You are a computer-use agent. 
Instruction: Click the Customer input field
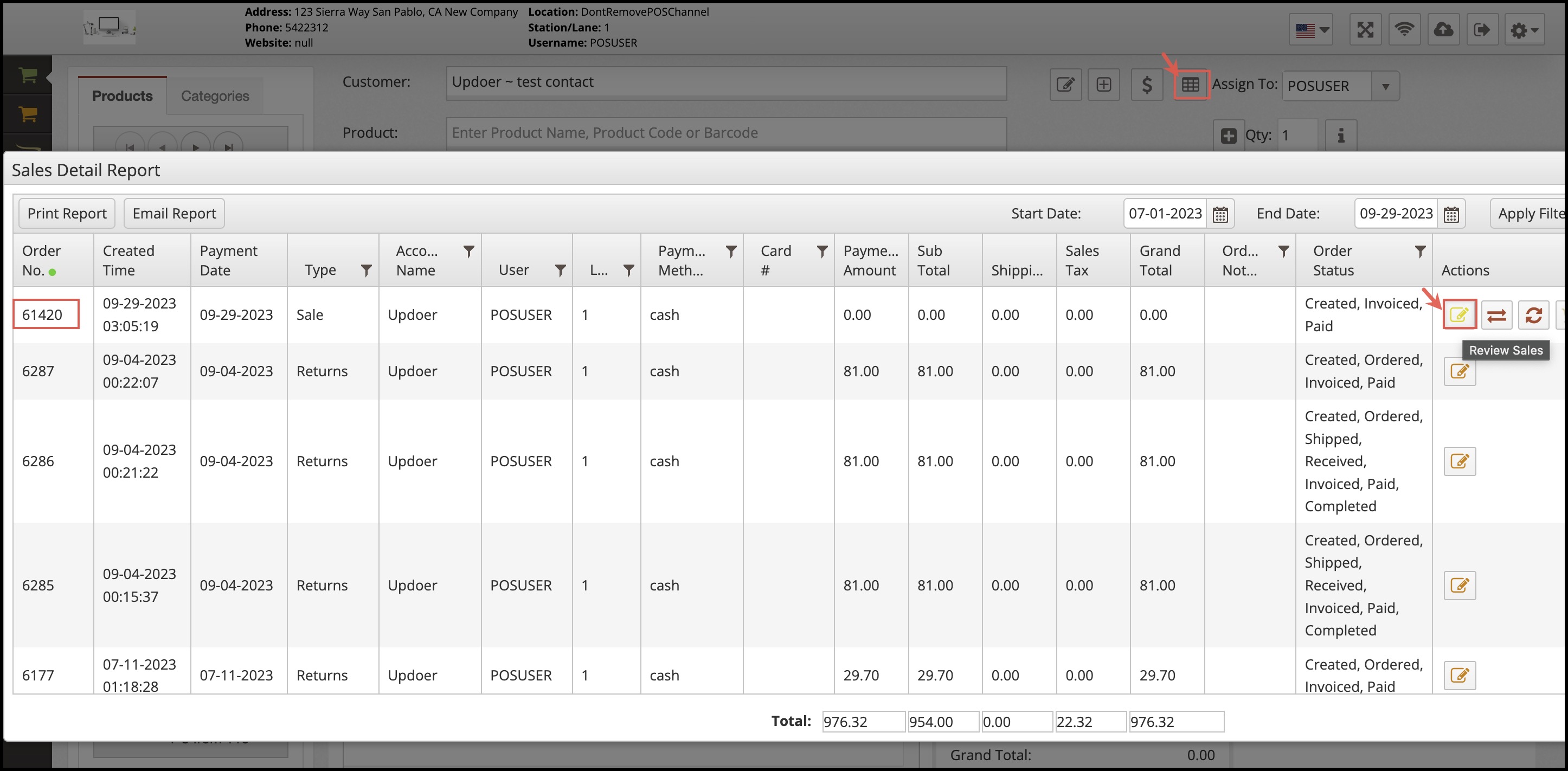[x=725, y=82]
